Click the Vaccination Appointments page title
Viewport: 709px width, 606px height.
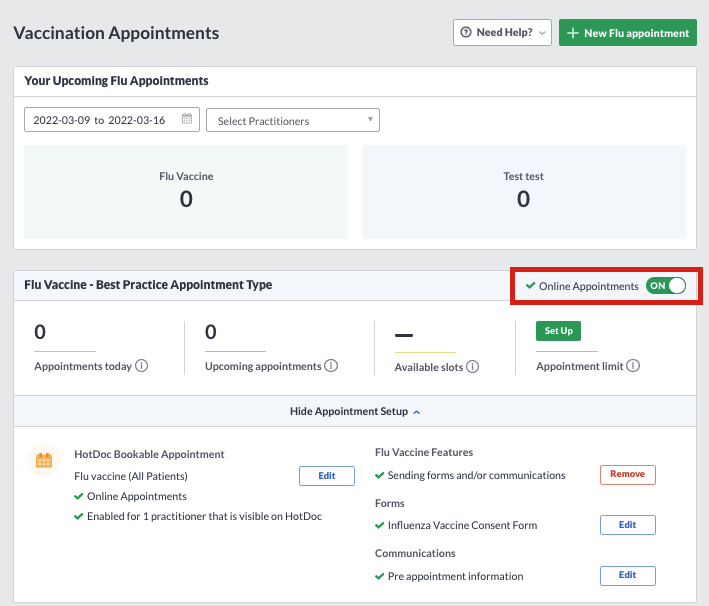pos(116,33)
